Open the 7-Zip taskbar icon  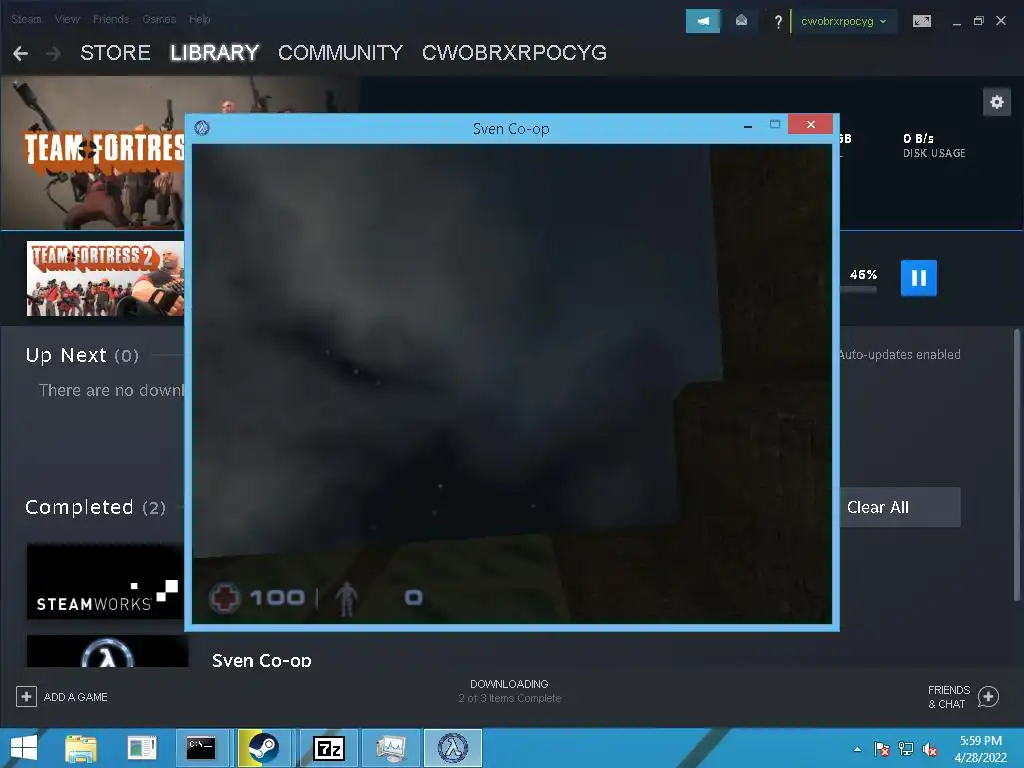328,748
